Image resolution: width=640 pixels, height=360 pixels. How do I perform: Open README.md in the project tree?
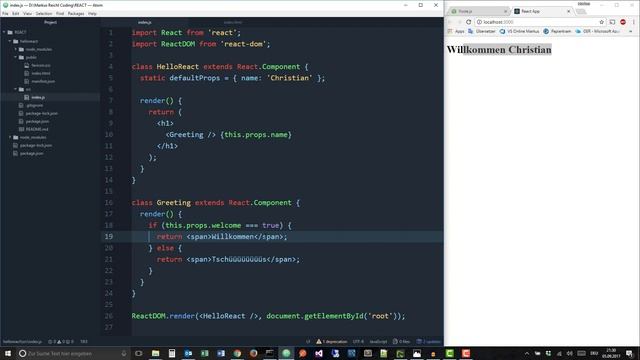tap(37, 129)
